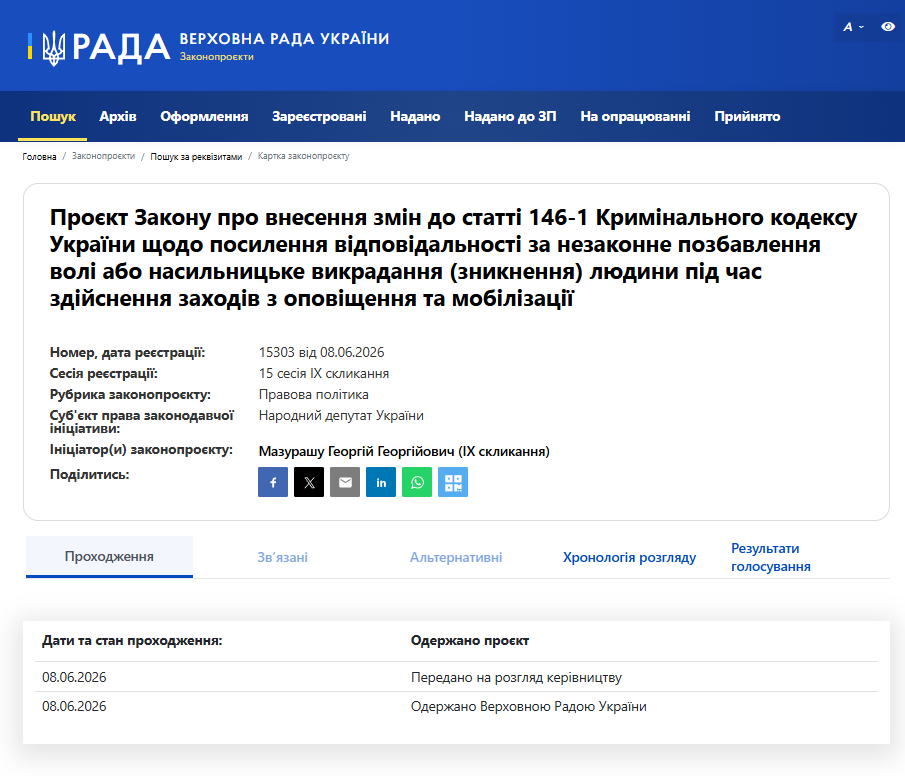Open Пошук за реквізитами breadcrumb
The image size is (905, 776).
(x=196, y=156)
